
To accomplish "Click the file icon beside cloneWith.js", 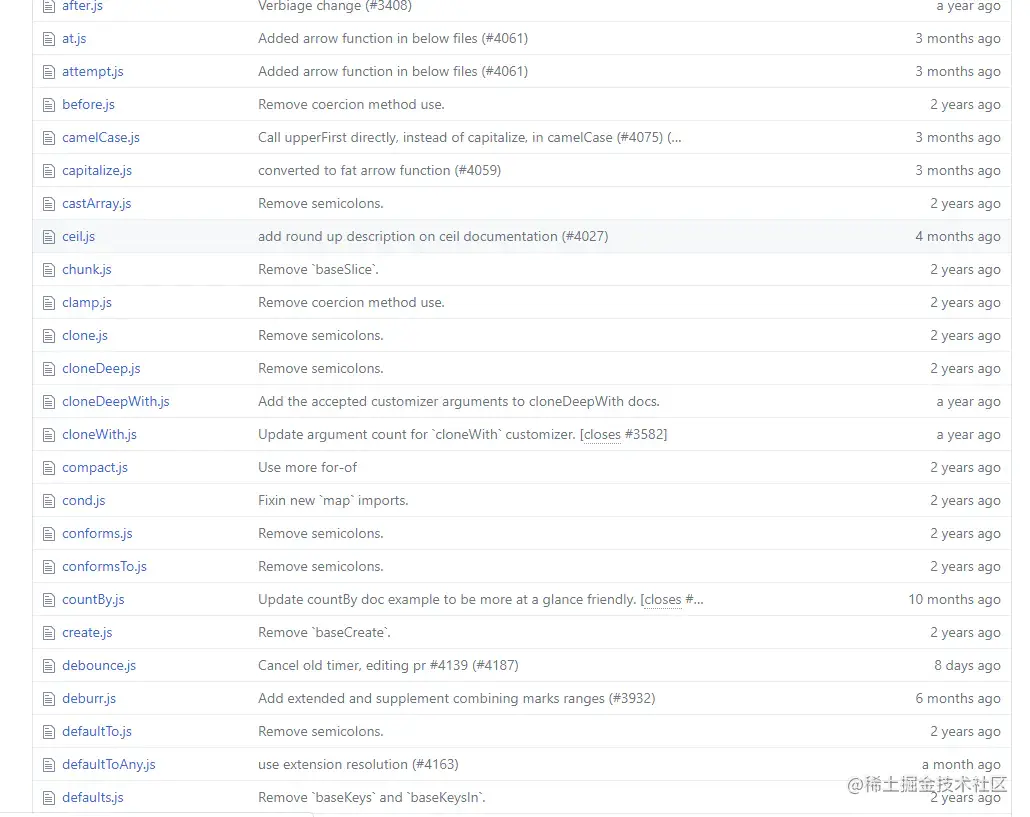I will point(49,435).
